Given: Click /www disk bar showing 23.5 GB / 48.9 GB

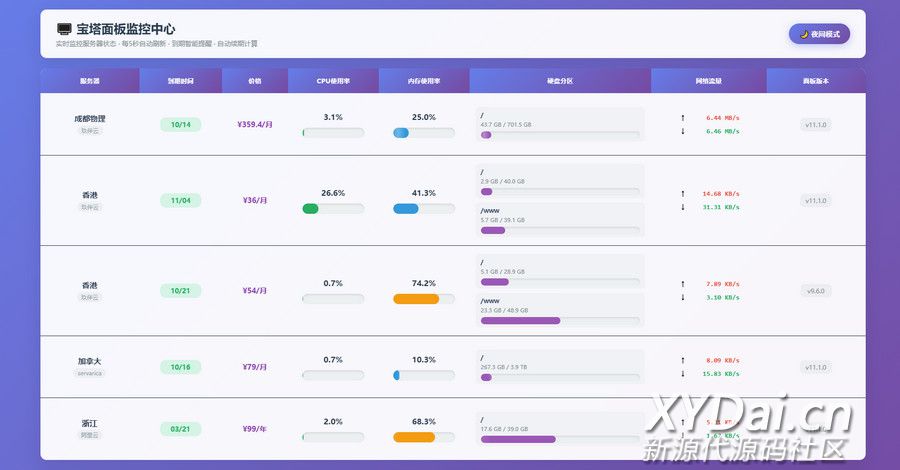Looking at the screenshot, I should pos(560,320).
